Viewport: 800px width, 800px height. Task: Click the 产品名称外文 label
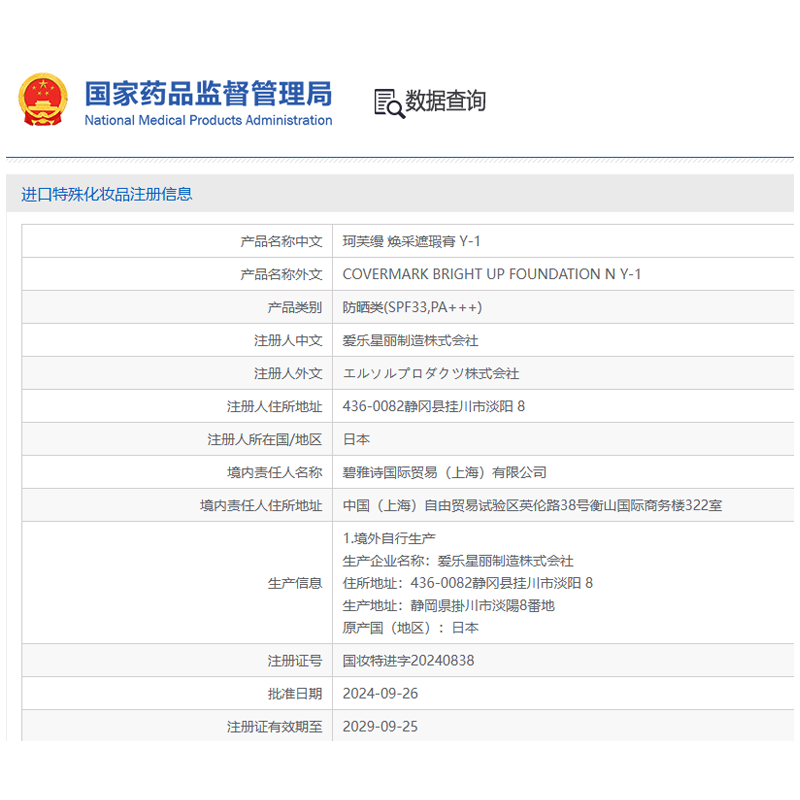click(x=281, y=274)
